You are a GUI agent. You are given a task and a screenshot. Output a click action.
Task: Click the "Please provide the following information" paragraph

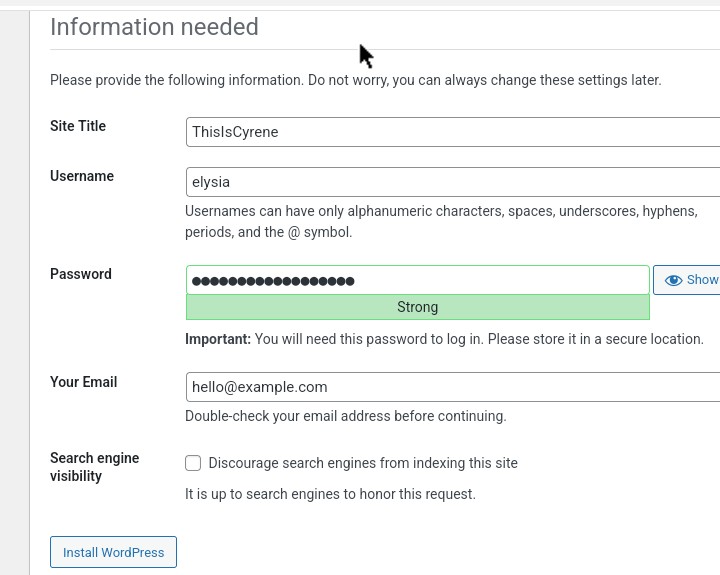[355, 80]
